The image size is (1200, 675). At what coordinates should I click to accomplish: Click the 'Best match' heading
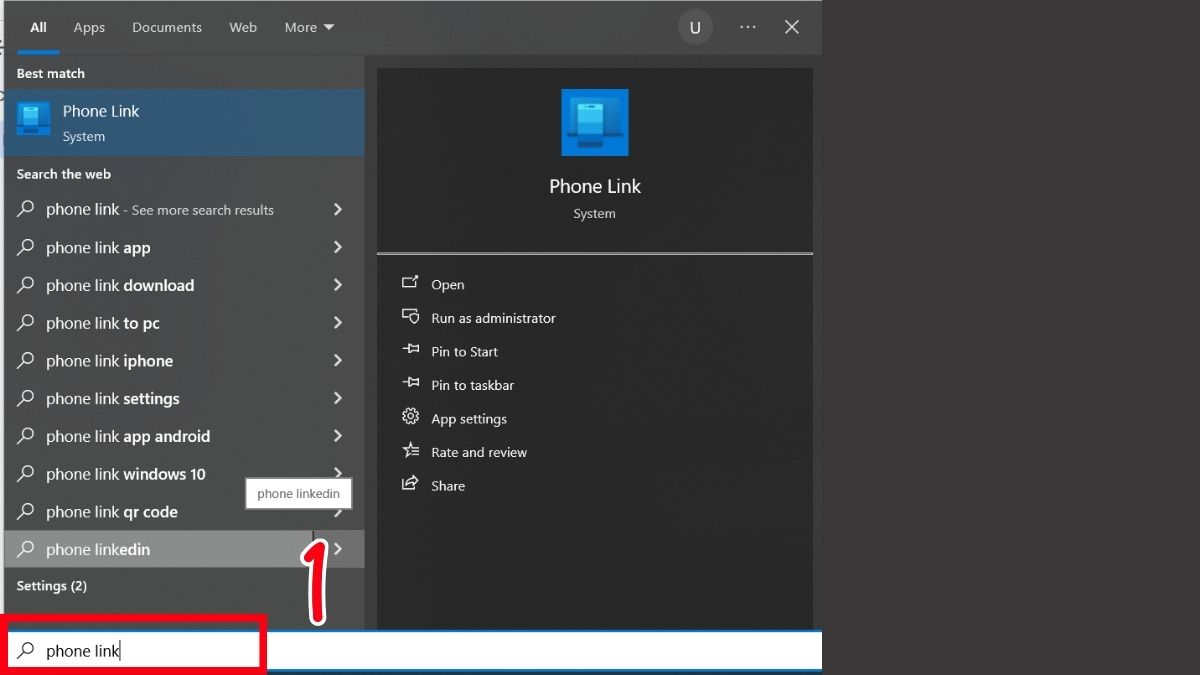[x=51, y=73]
